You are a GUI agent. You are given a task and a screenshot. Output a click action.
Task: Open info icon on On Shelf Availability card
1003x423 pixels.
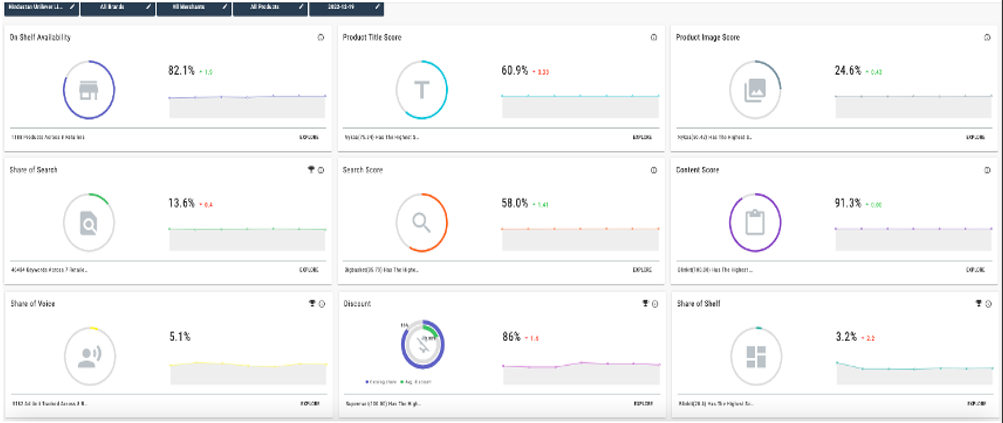(x=321, y=38)
